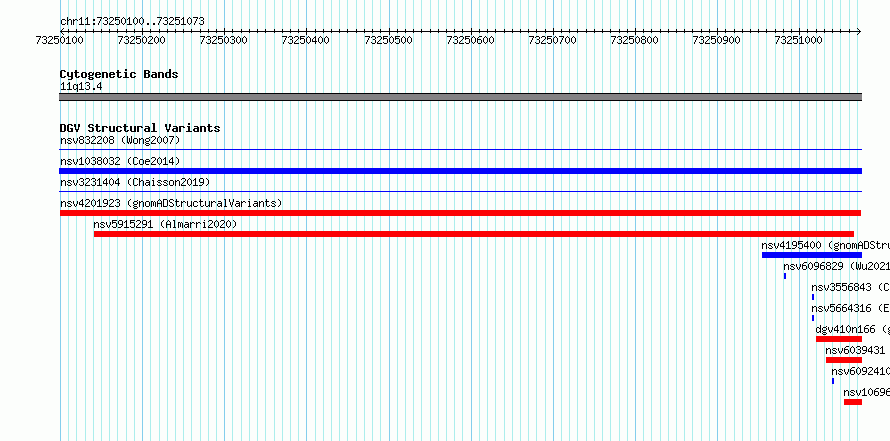Select the thick blue nsv1038032 variant bar
Viewport: 890px width, 441px height.
click(x=460, y=171)
